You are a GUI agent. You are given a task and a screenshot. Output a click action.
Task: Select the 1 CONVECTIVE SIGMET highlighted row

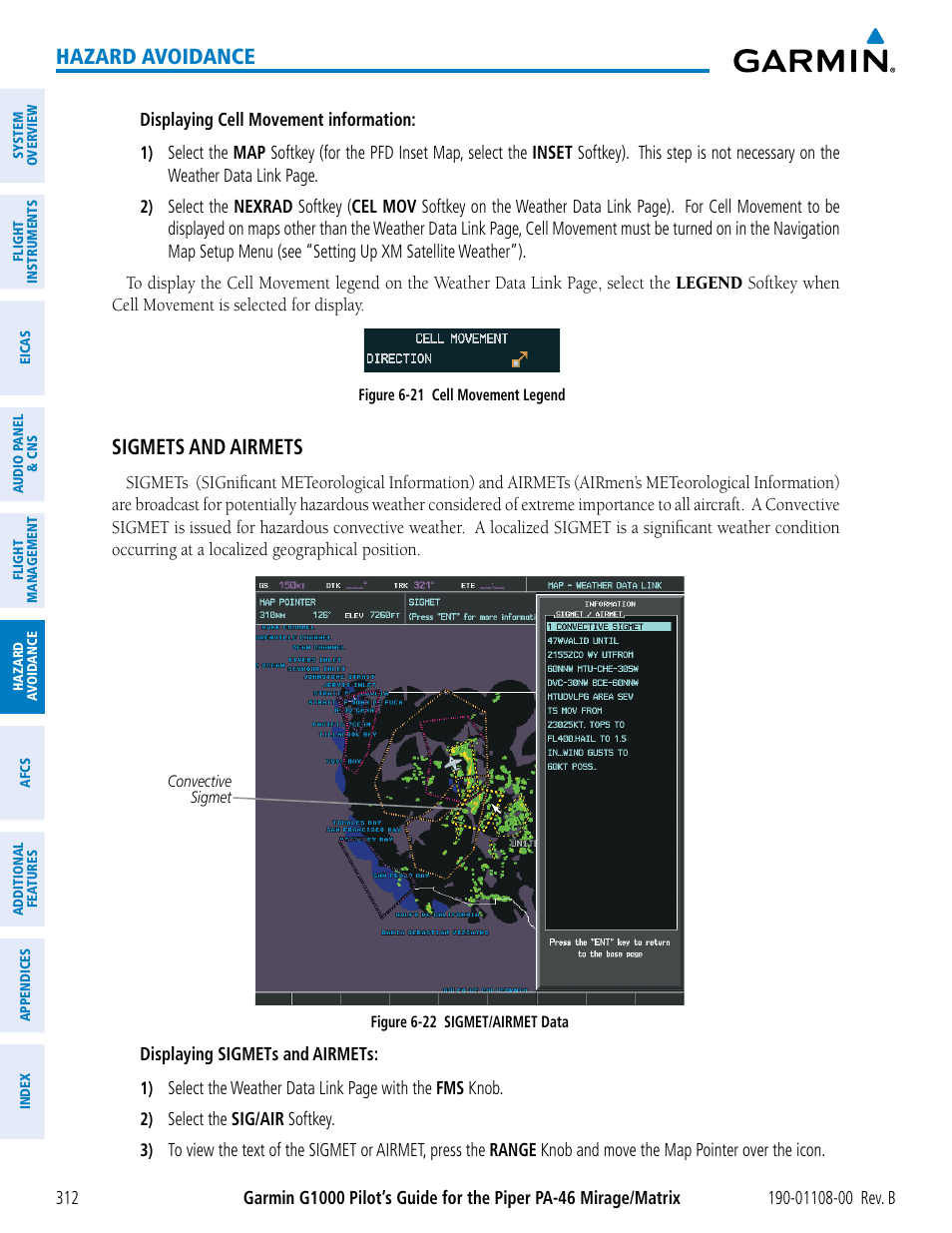(x=609, y=627)
